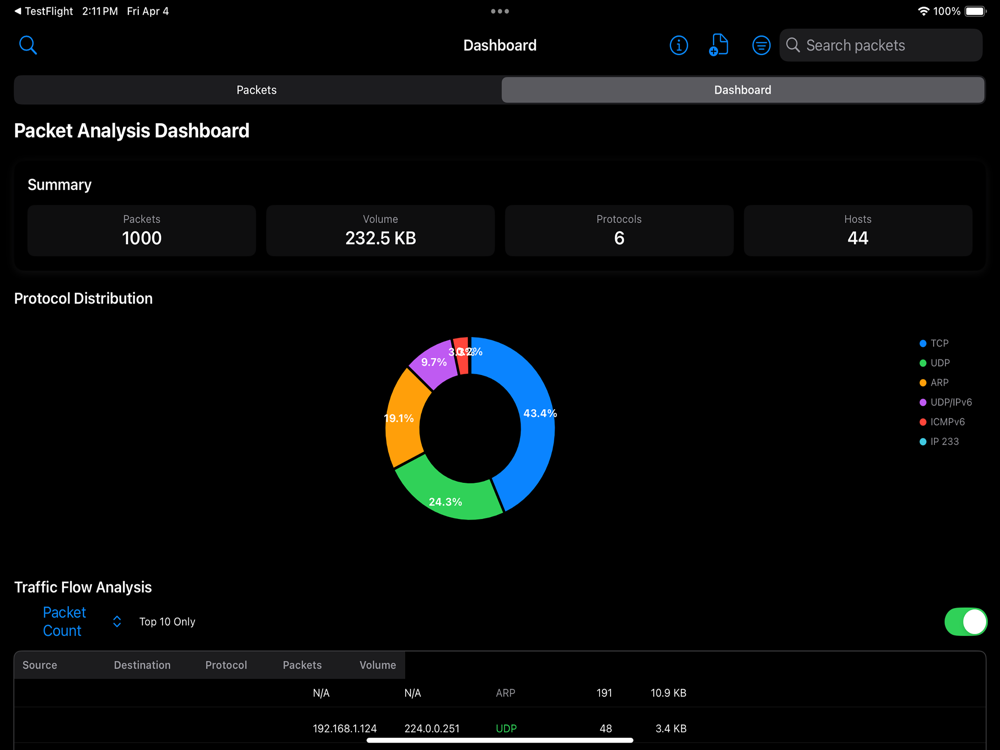This screenshot has width=1000, height=750.
Task: Focus the Search packets field
Action: [x=881, y=45]
